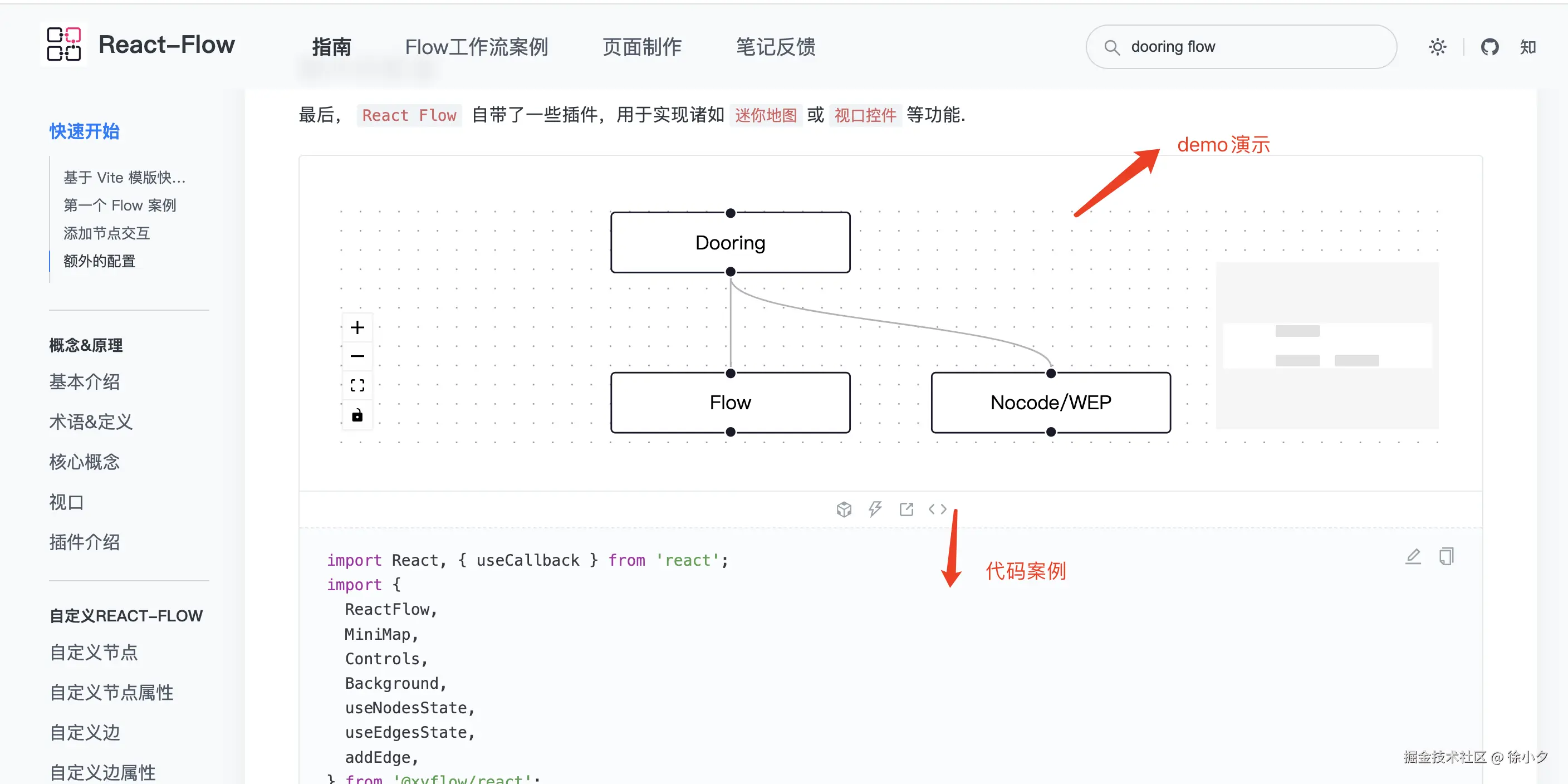Open the Flow工作流案例 nav tab
Viewport: 1568px width, 784px height.
point(476,47)
